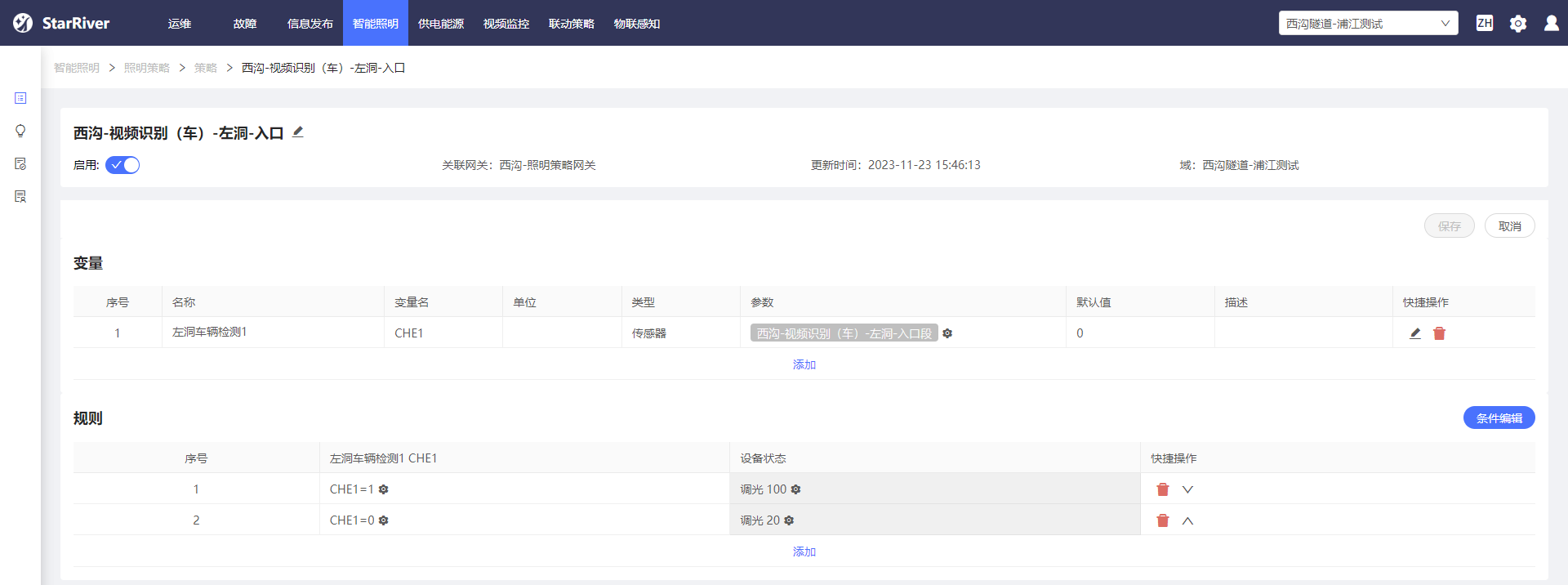This screenshot has width=1568, height=585.
Task: Click the 关联网关 西沟-照明策略网关 text
Action: pos(519,165)
